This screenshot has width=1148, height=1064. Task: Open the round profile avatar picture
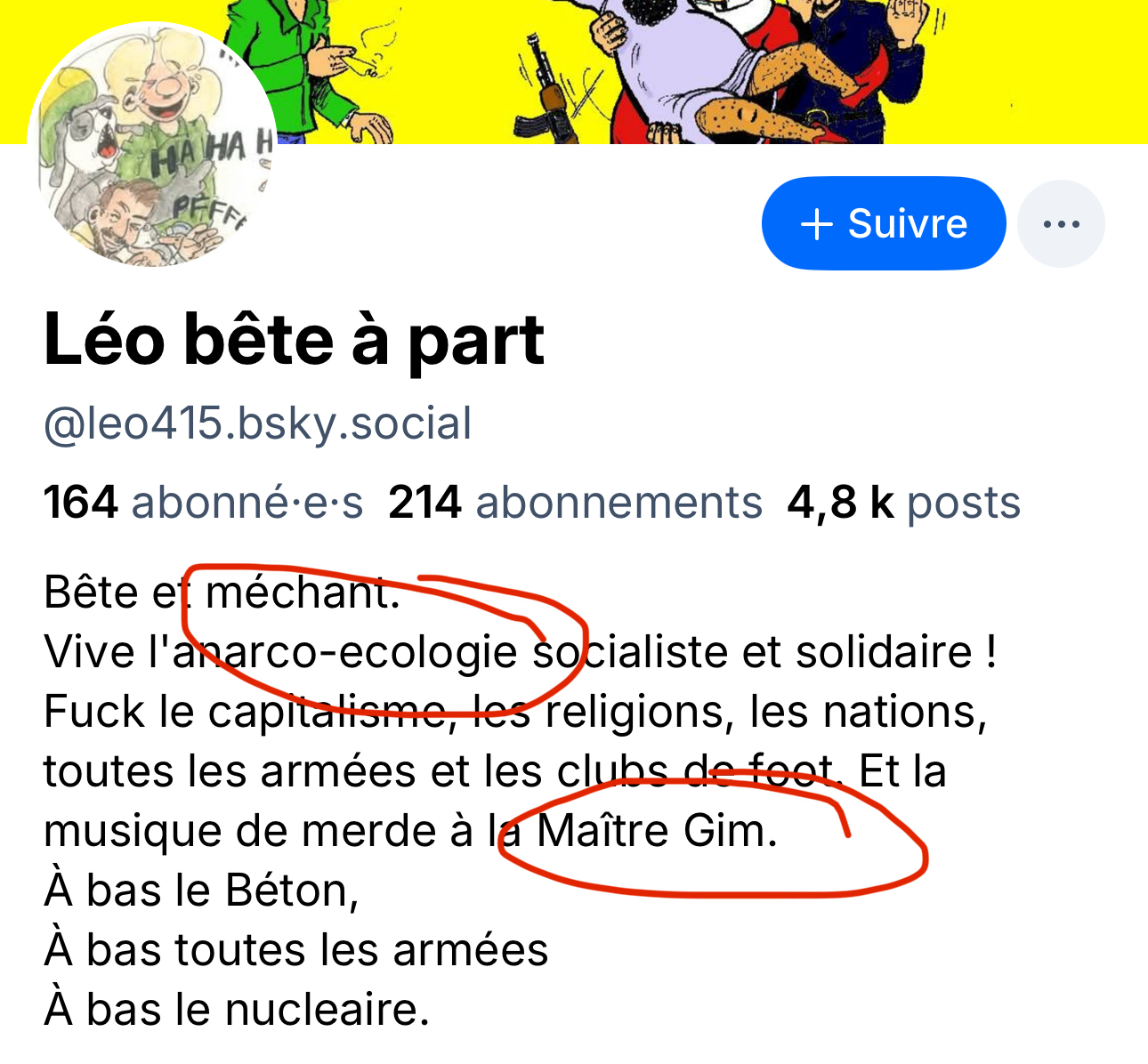point(153,147)
